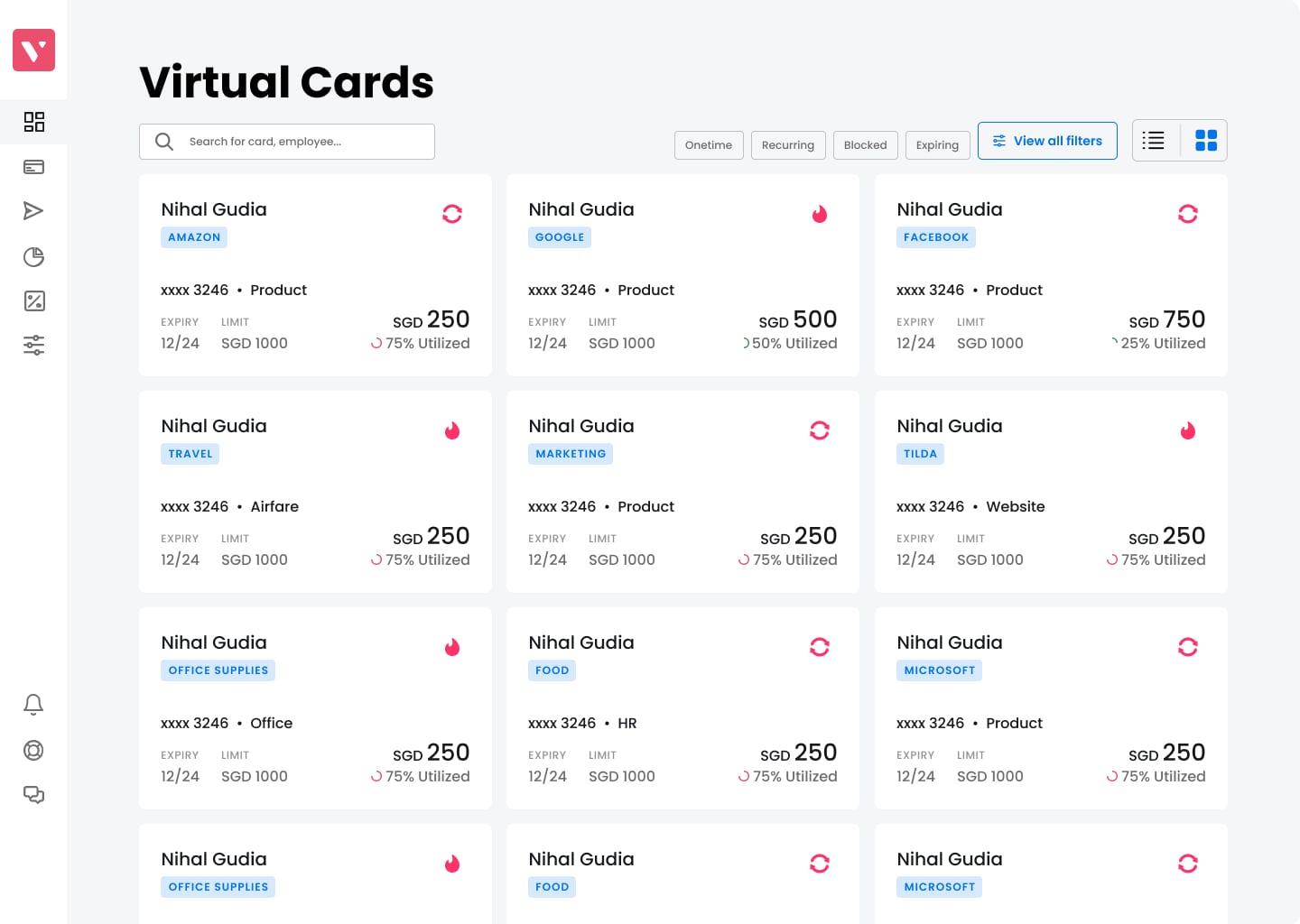
Task: Click the '25% Utilized' text
Action: pos(1163,344)
